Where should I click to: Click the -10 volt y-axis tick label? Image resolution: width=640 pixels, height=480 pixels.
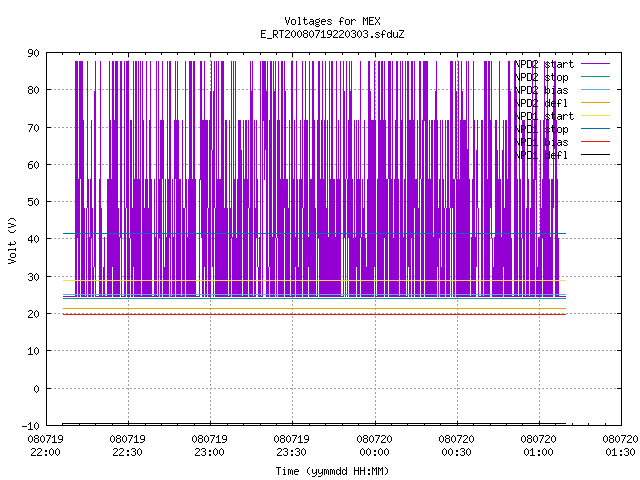click(x=31, y=426)
